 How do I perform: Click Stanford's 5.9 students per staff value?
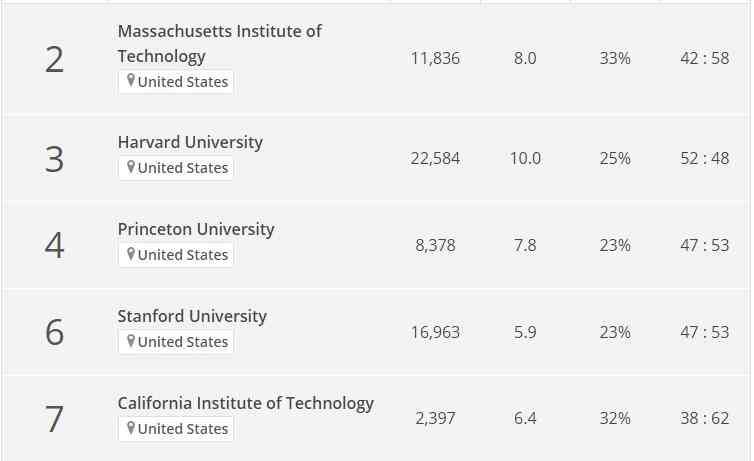525,332
